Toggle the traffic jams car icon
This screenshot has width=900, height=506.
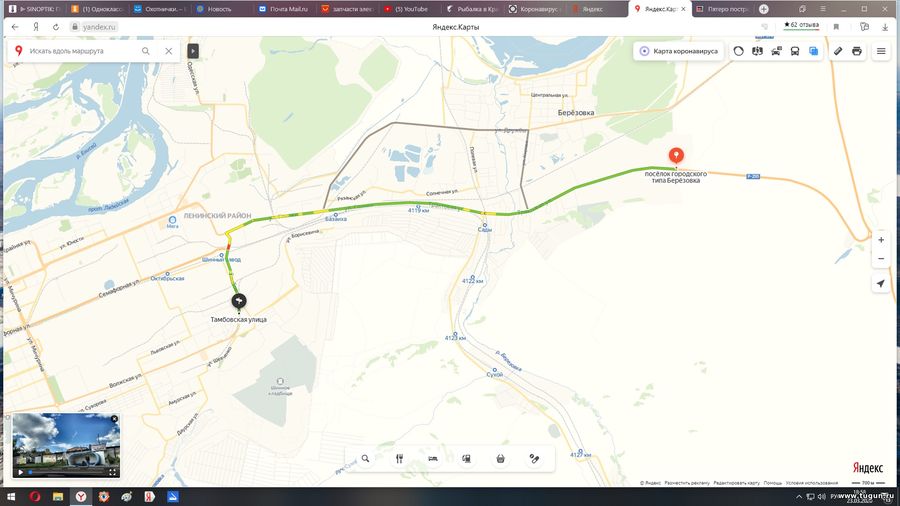(x=776, y=51)
